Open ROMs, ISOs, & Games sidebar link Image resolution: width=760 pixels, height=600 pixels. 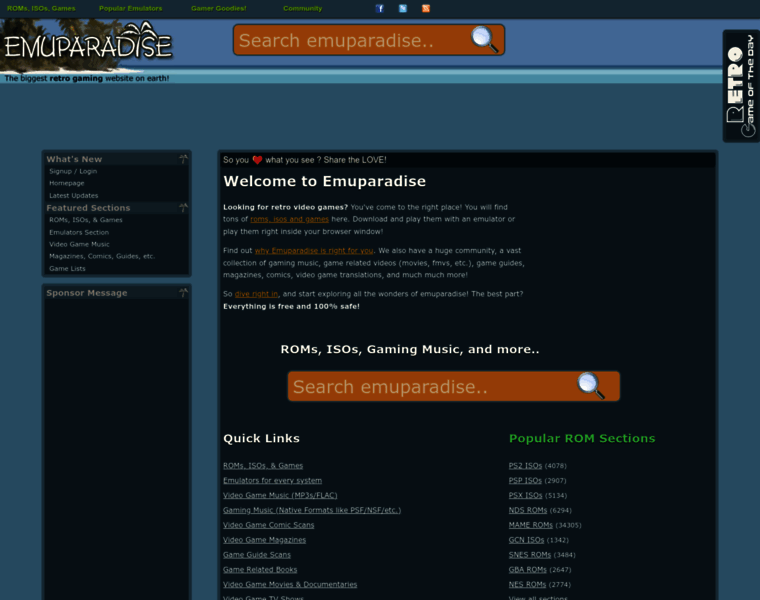[x=86, y=220]
